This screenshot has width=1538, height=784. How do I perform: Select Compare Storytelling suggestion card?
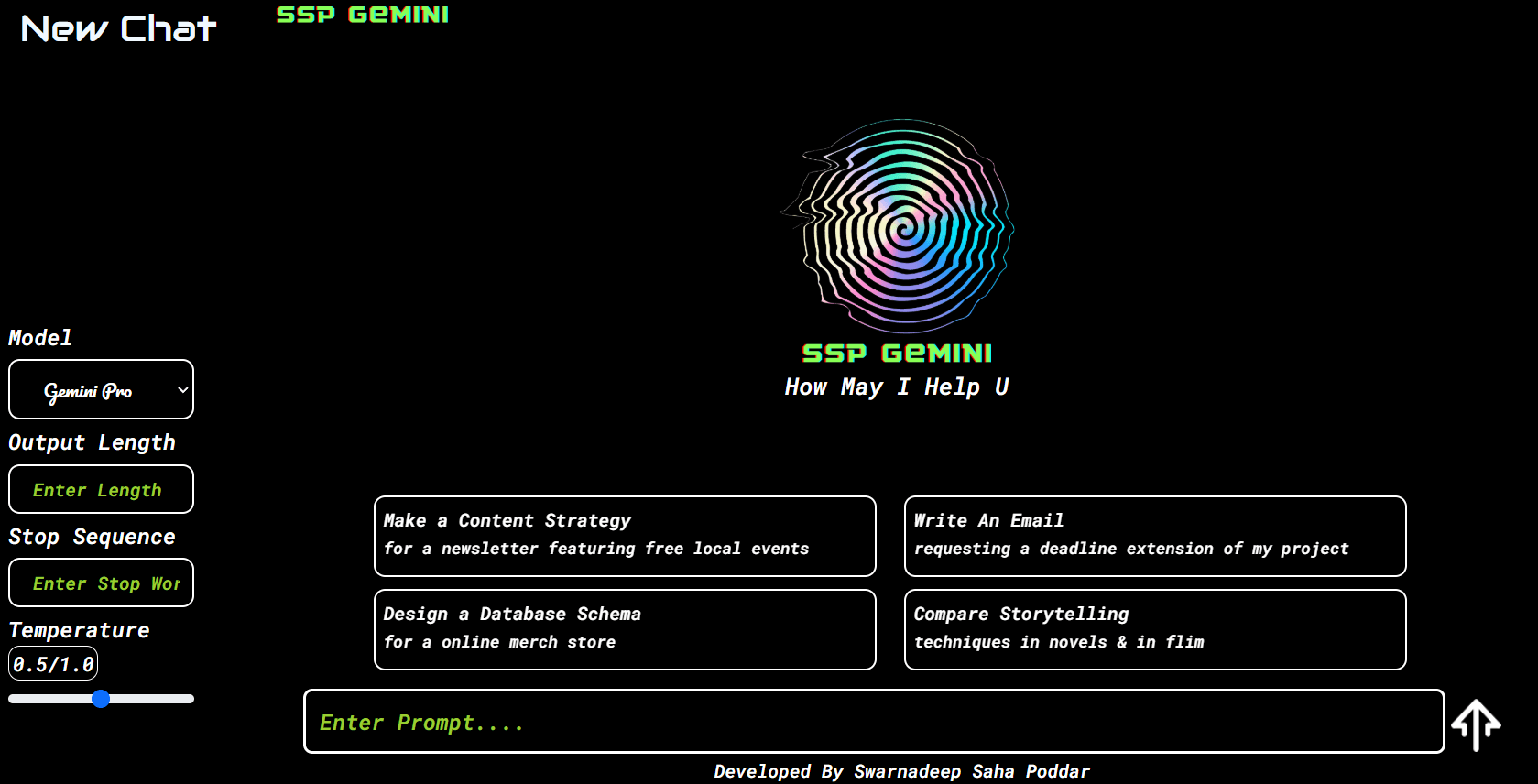[1155, 629]
